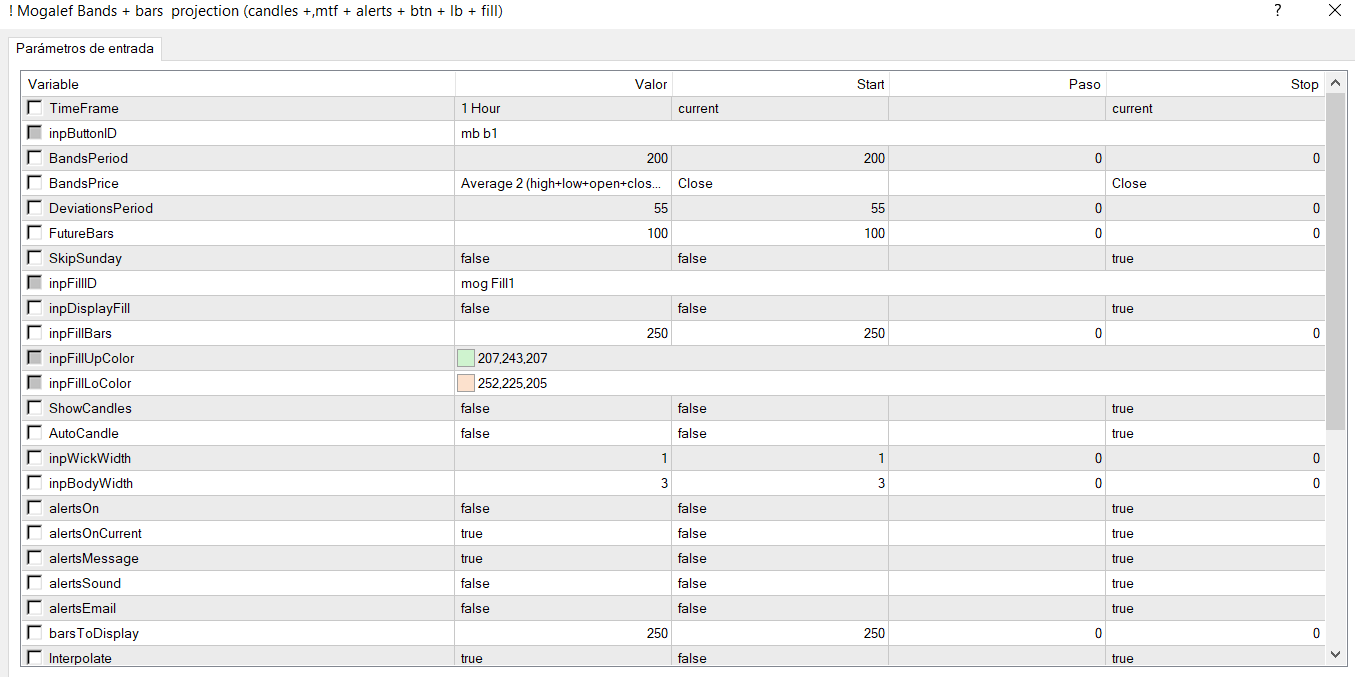1355x677 pixels.
Task: Click the inpFillLoColor peach color swatch
Action: coord(465,383)
